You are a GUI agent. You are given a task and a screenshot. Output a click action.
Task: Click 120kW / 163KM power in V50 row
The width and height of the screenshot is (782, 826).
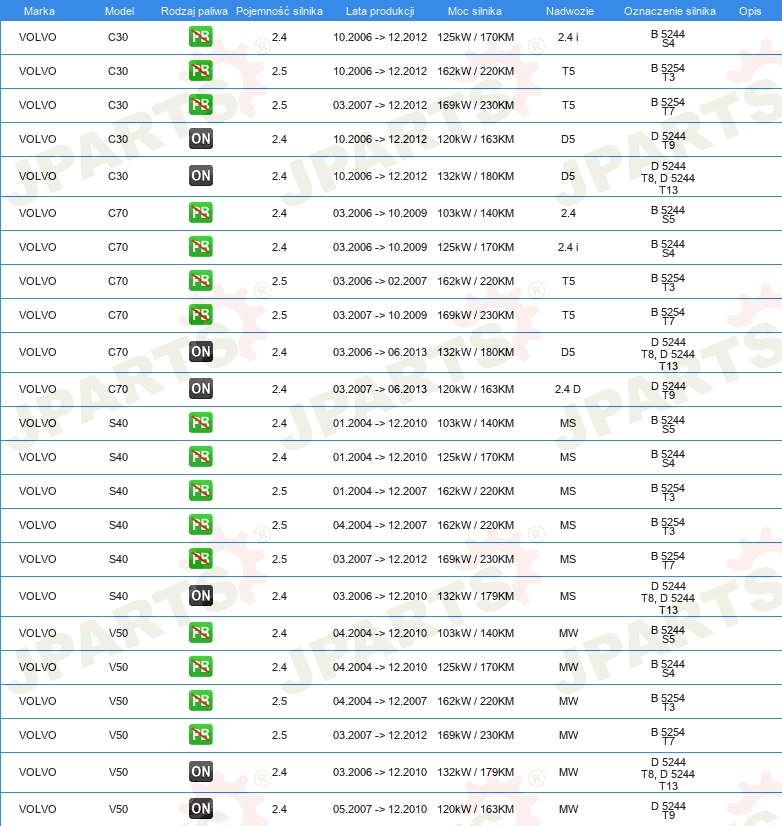pos(475,809)
